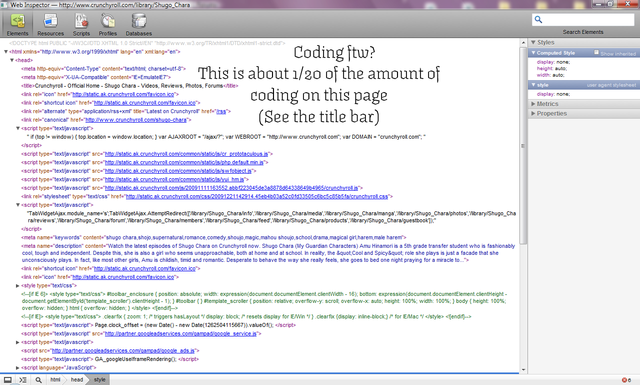The image size is (640, 385).
Task: Open the swfobject.js script link
Action: pos(178,171)
